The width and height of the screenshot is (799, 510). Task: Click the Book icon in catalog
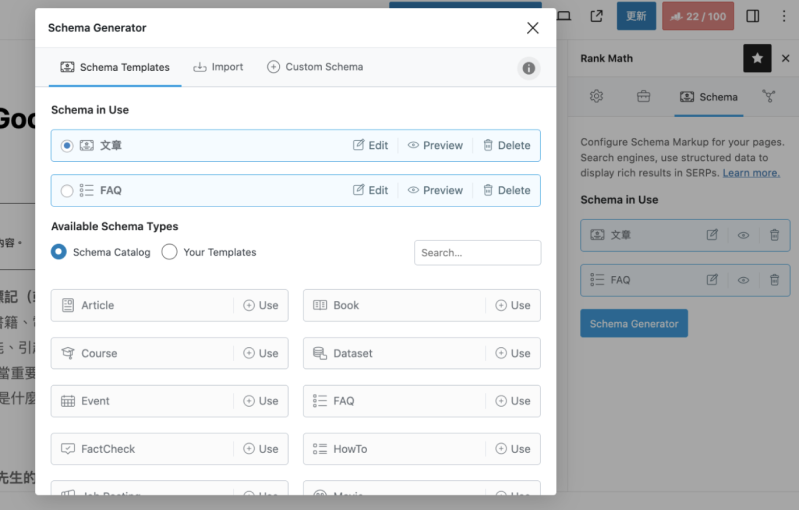pyautogui.click(x=320, y=305)
